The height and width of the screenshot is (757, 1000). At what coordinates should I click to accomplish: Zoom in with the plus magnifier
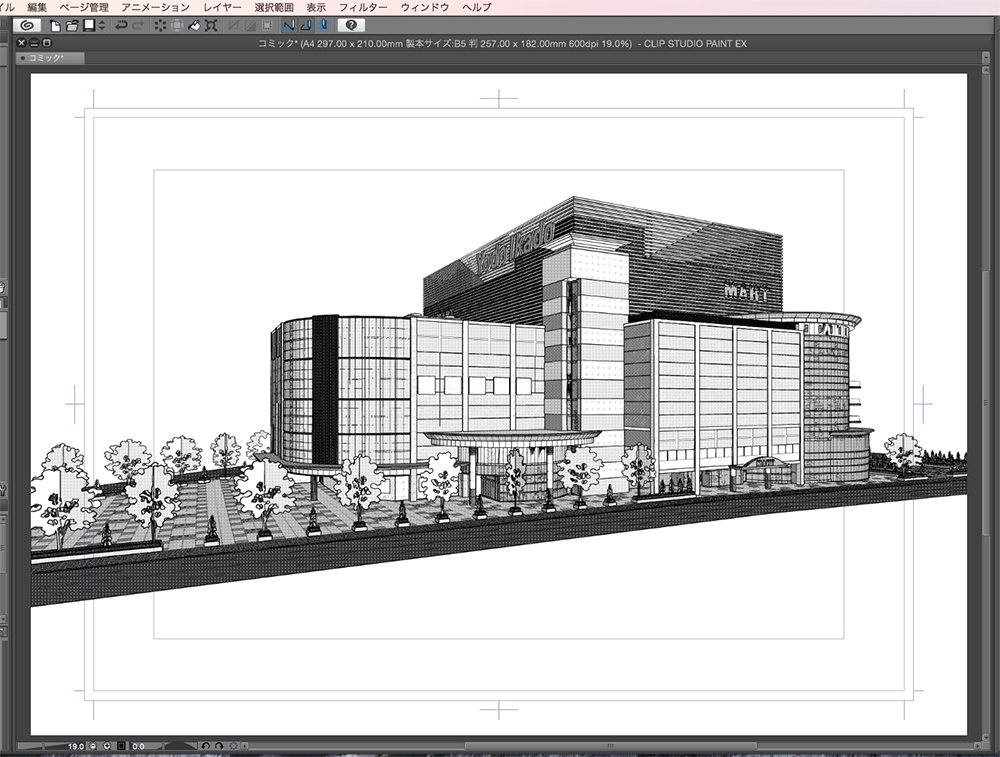click(107, 746)
